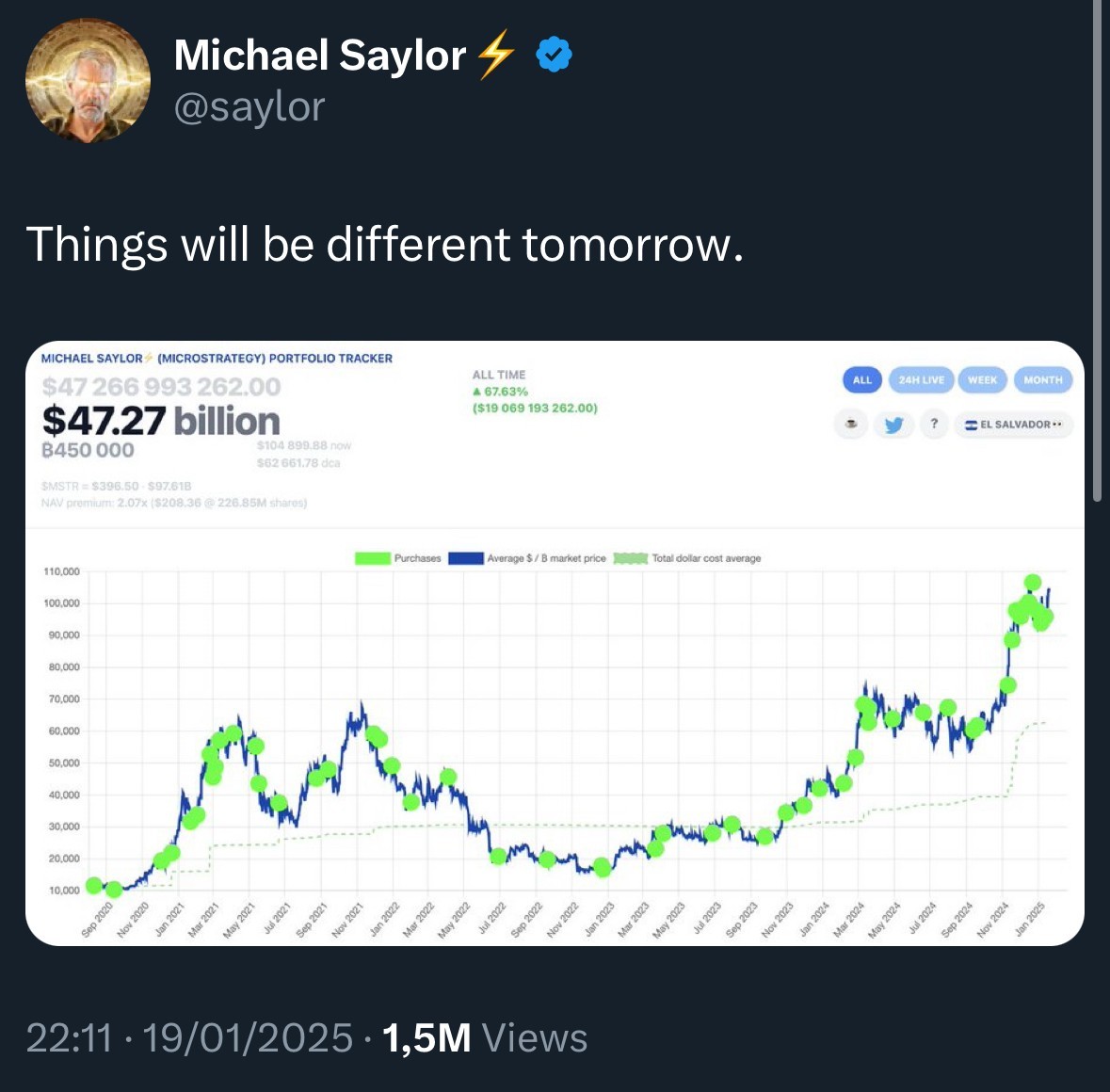Toggle Average $ / B market price series
1110x1092 pixels.
click(546, 558)
